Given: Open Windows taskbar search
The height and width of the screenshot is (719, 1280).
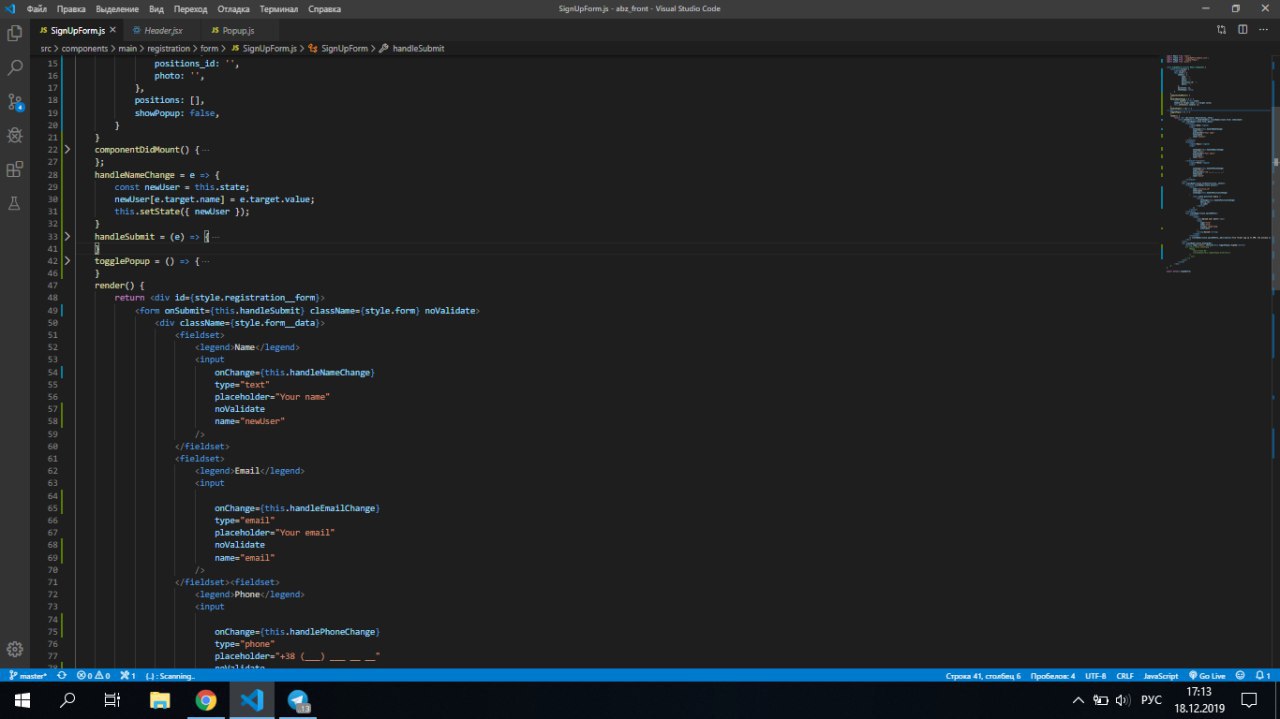Looking at the screenshot, I should coord(68,700).
